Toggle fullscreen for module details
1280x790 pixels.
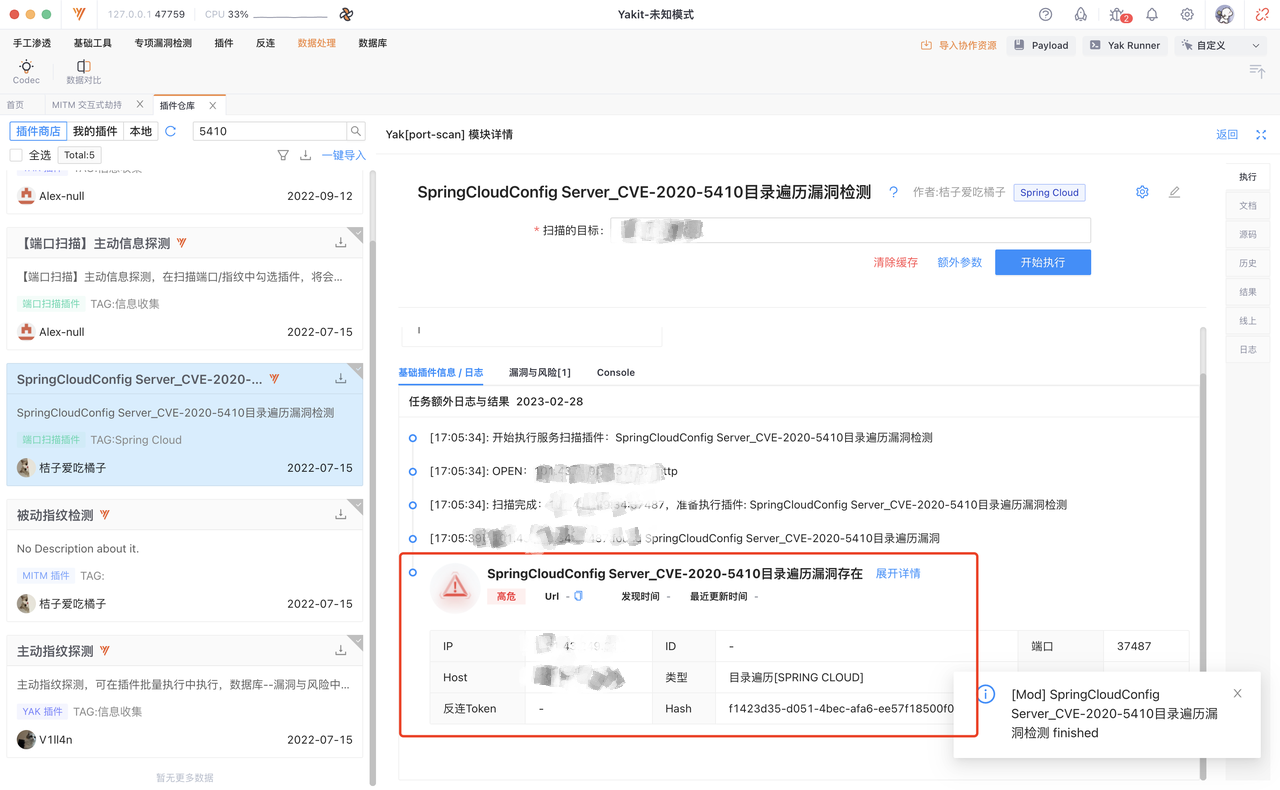(x=1261, y=134)
